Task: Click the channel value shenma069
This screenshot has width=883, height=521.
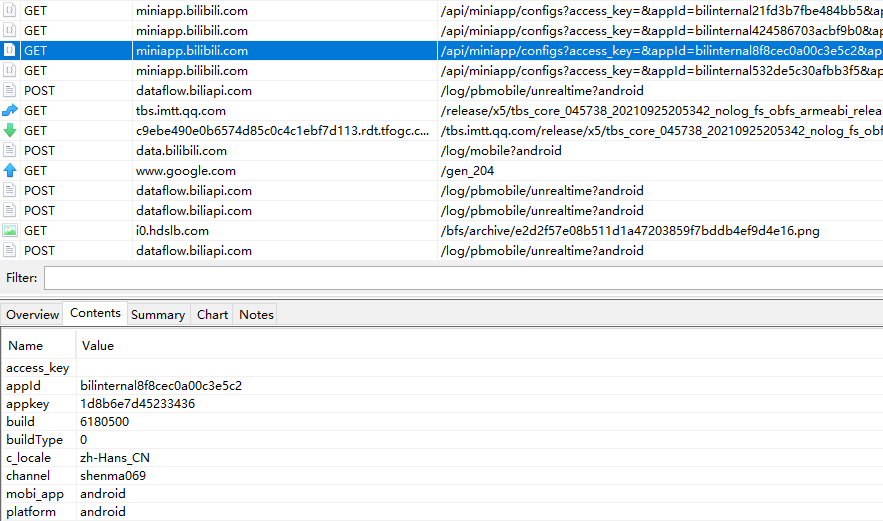Action: tap(113, 476)
